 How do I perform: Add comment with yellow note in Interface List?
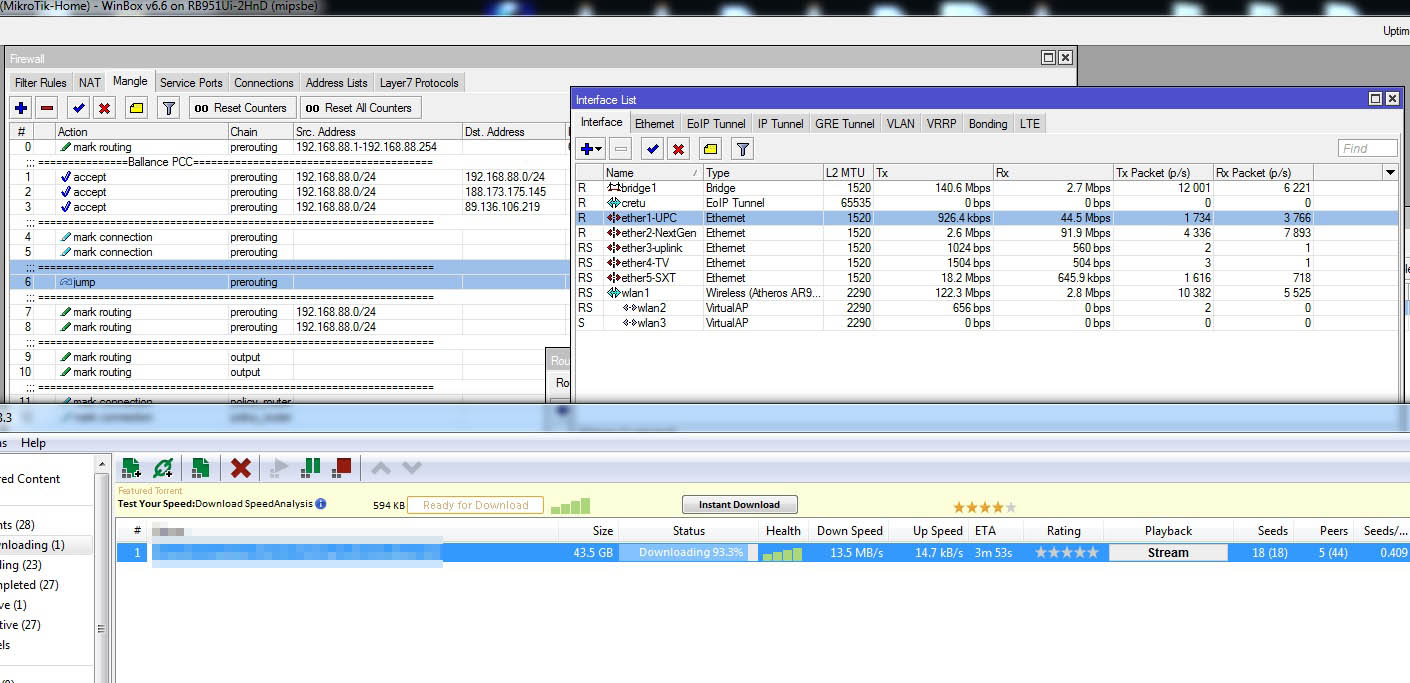click(710, 149)
